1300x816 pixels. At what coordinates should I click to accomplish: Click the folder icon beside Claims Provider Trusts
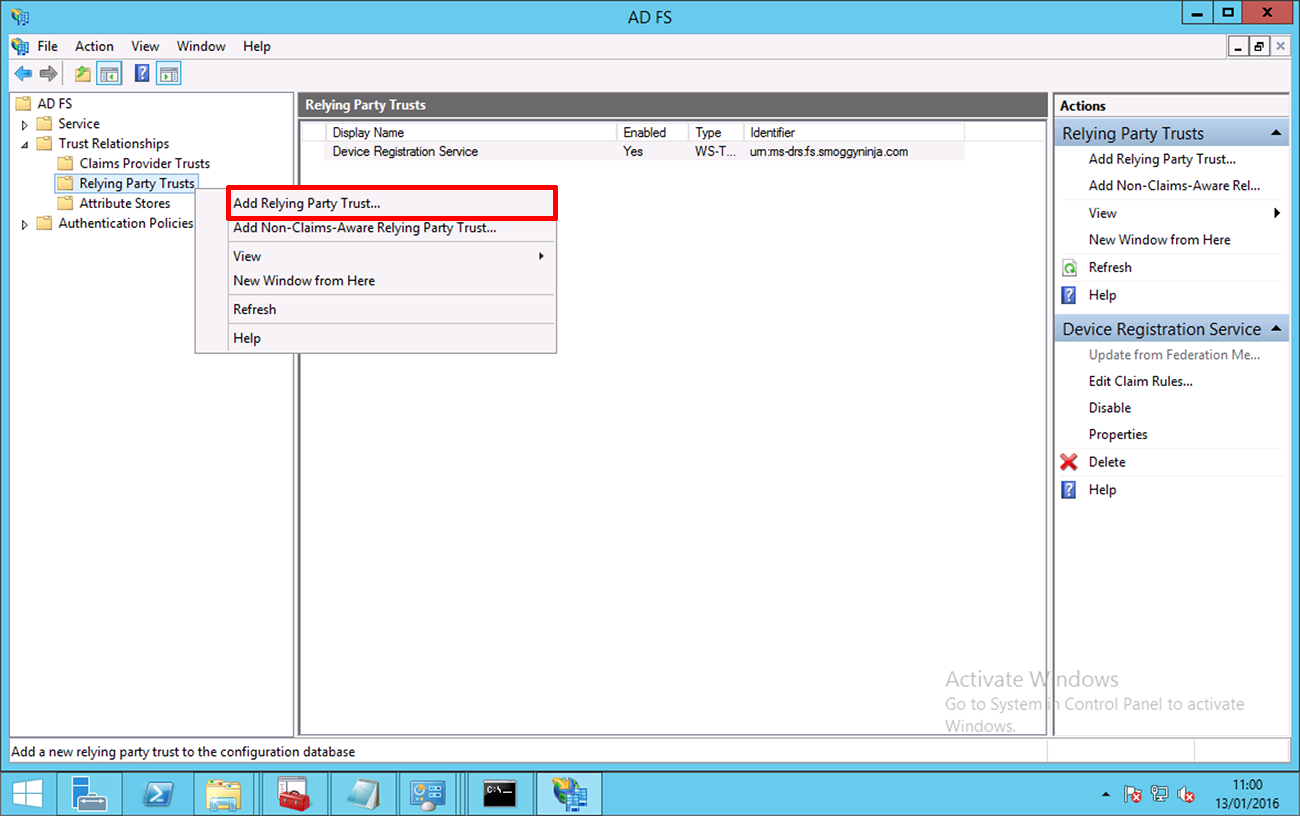pyautogui.click(x=66, y=163)
